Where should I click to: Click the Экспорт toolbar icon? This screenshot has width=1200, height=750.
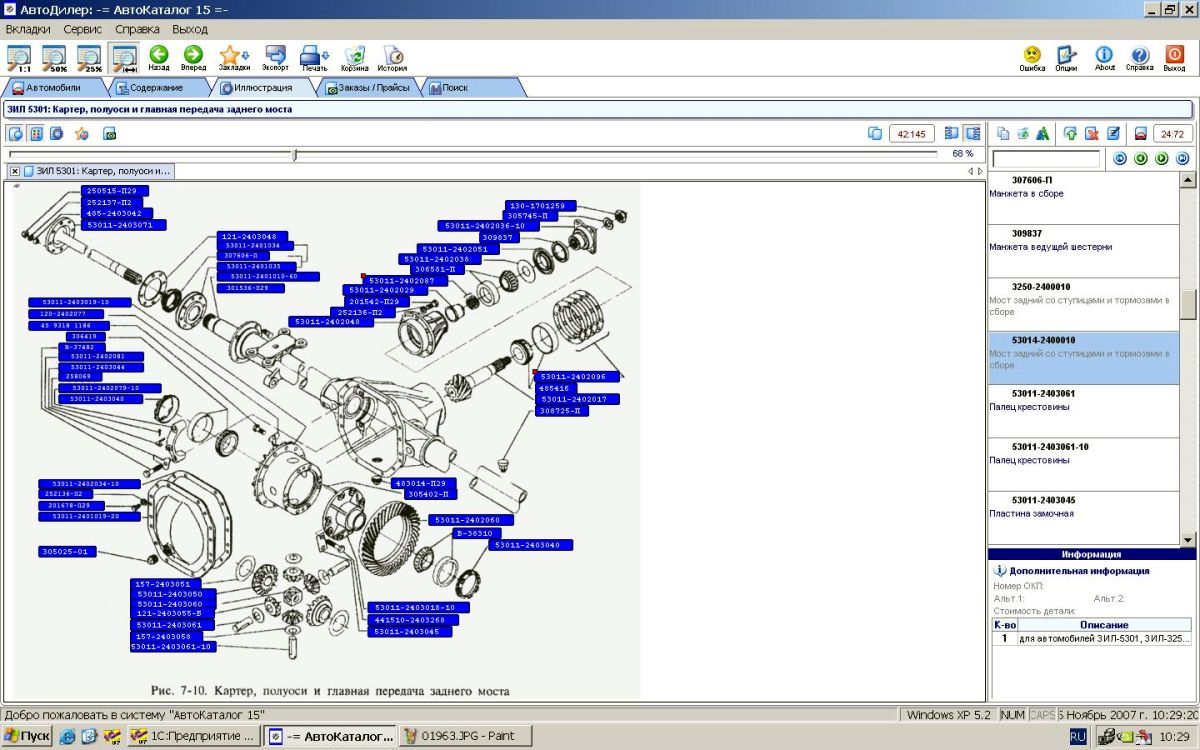pos(275,58)
